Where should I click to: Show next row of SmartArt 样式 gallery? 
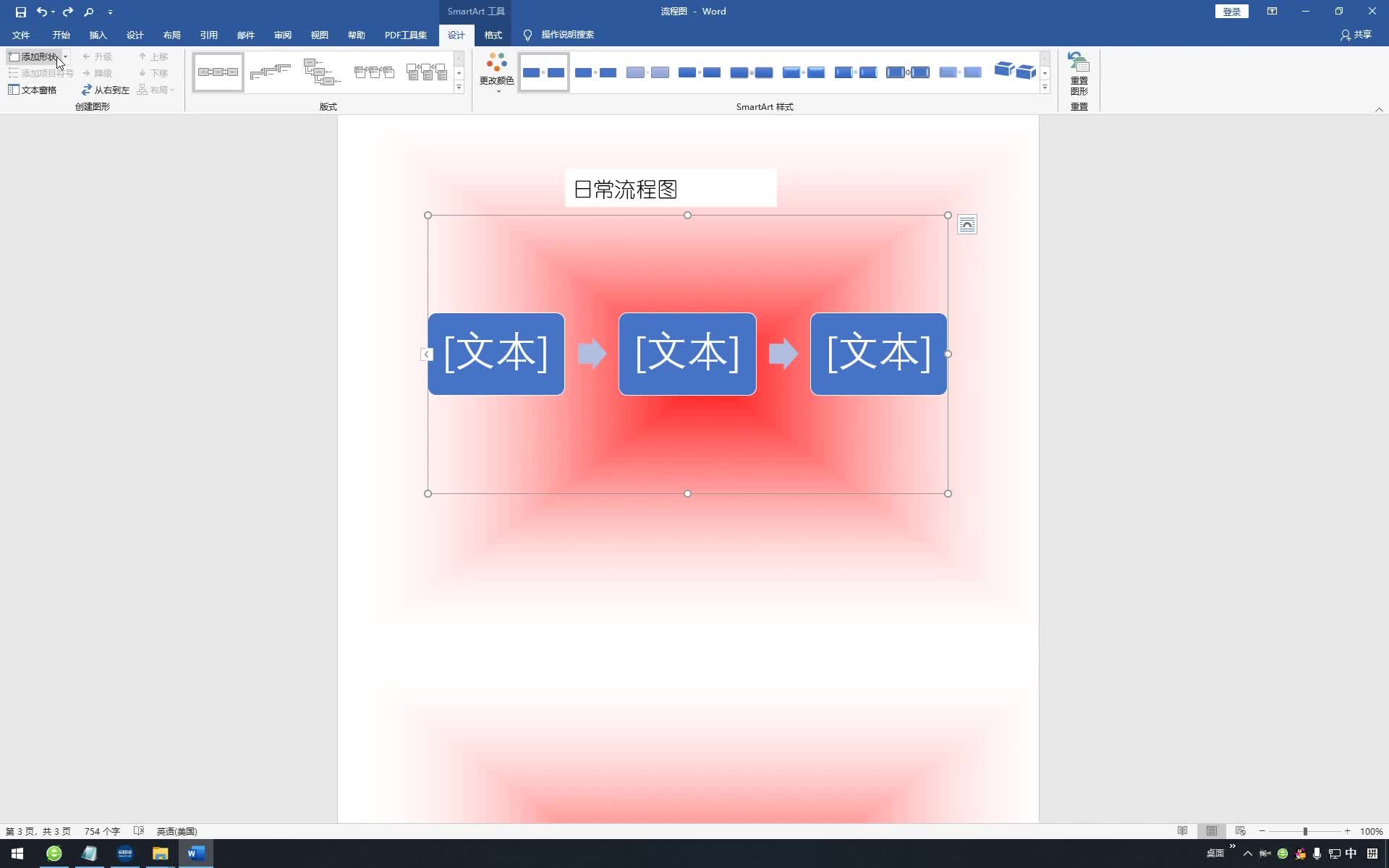coord(1045,73)
